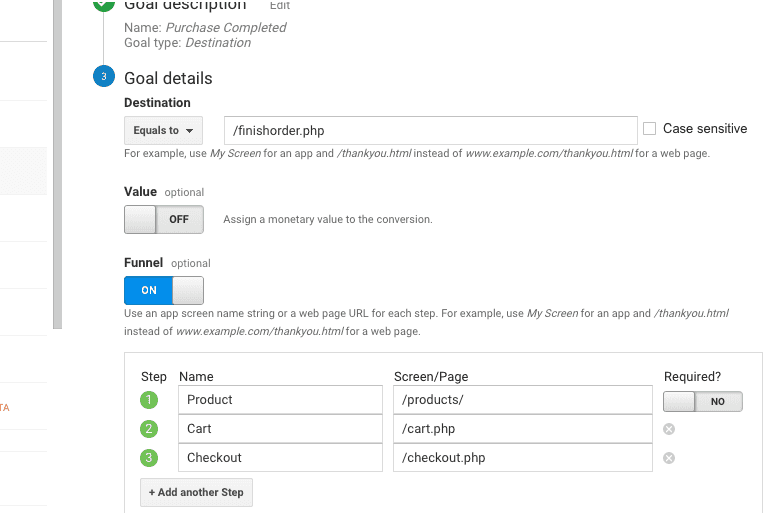Open the Equals to match type dropdown
Image resolution: width=773 pixels, height=530 pixels.
[x=163, y=130]
